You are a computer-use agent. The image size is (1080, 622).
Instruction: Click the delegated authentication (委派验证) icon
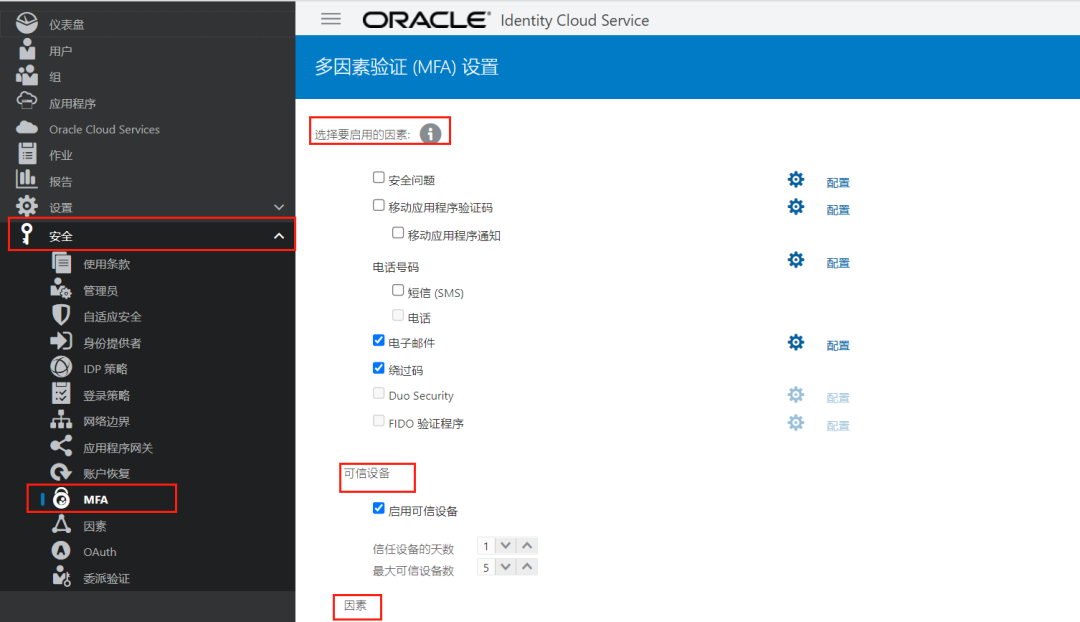pos(61,577)
